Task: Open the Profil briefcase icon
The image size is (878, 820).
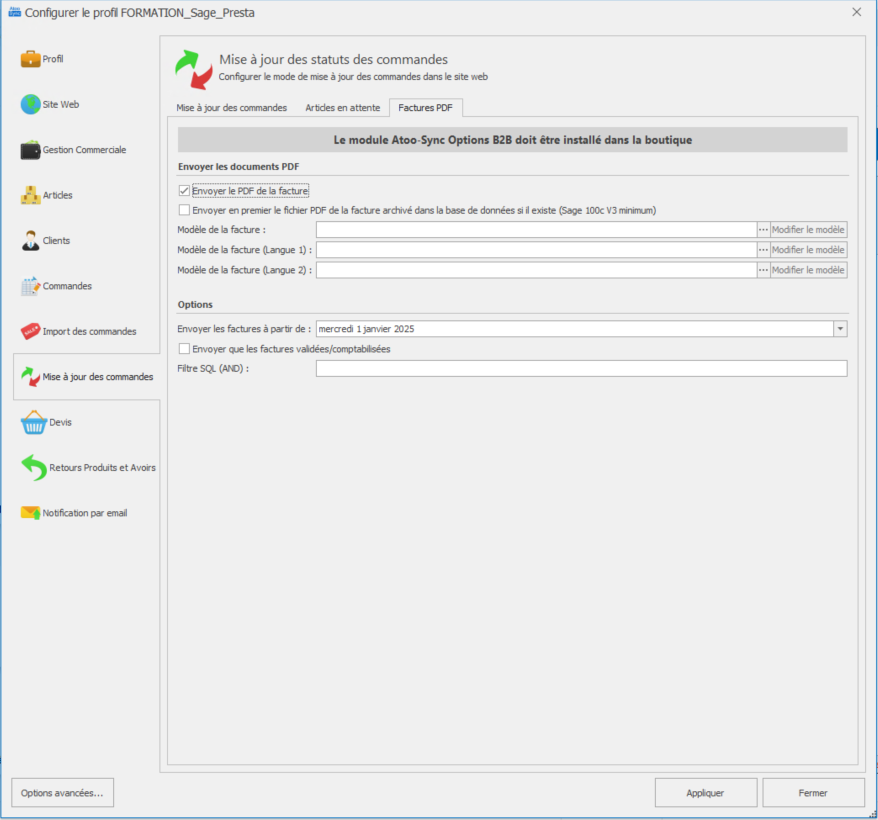Action: [x=31, y=59]
